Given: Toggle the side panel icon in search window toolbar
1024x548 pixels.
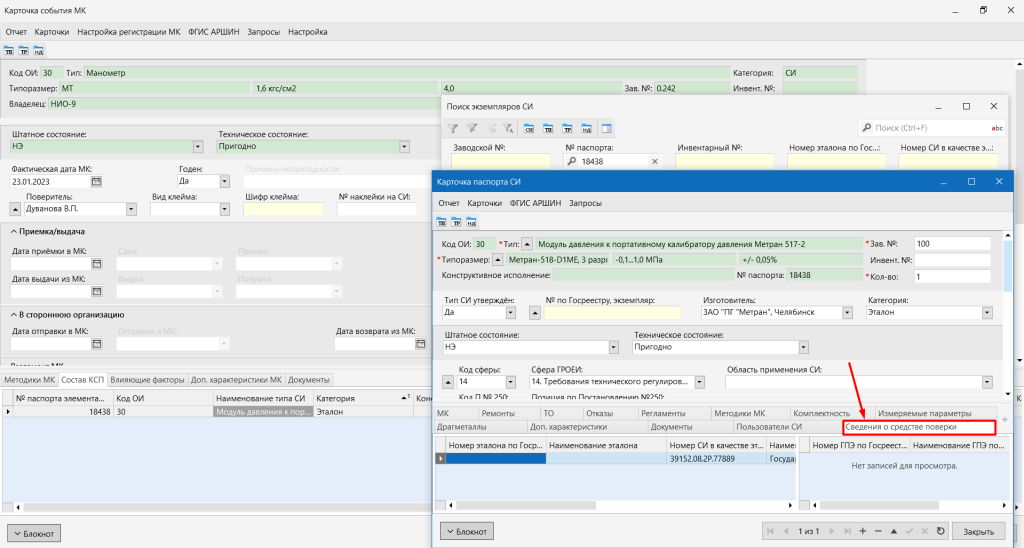Looking at the screenshot, I should [607, 129].
